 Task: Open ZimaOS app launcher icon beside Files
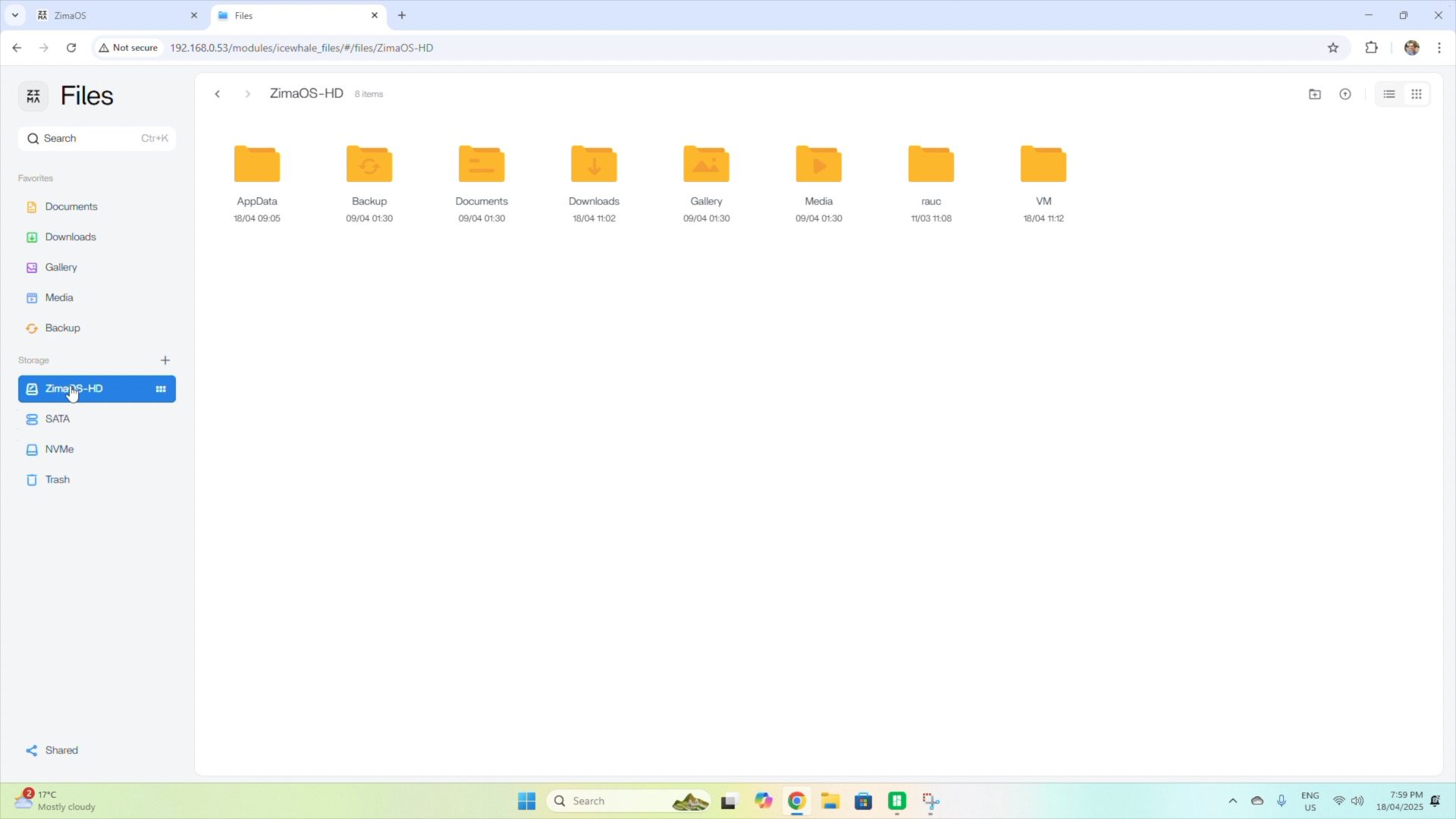point(33,96)
